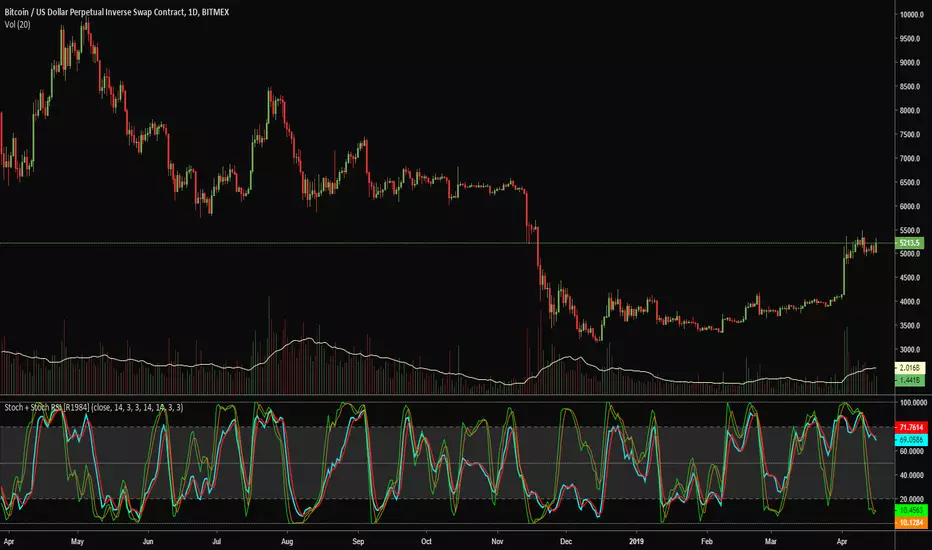The width and height of the screenshot is (932, 550).
Task: Click the Jul date axis label
Action: pos(216,542)
